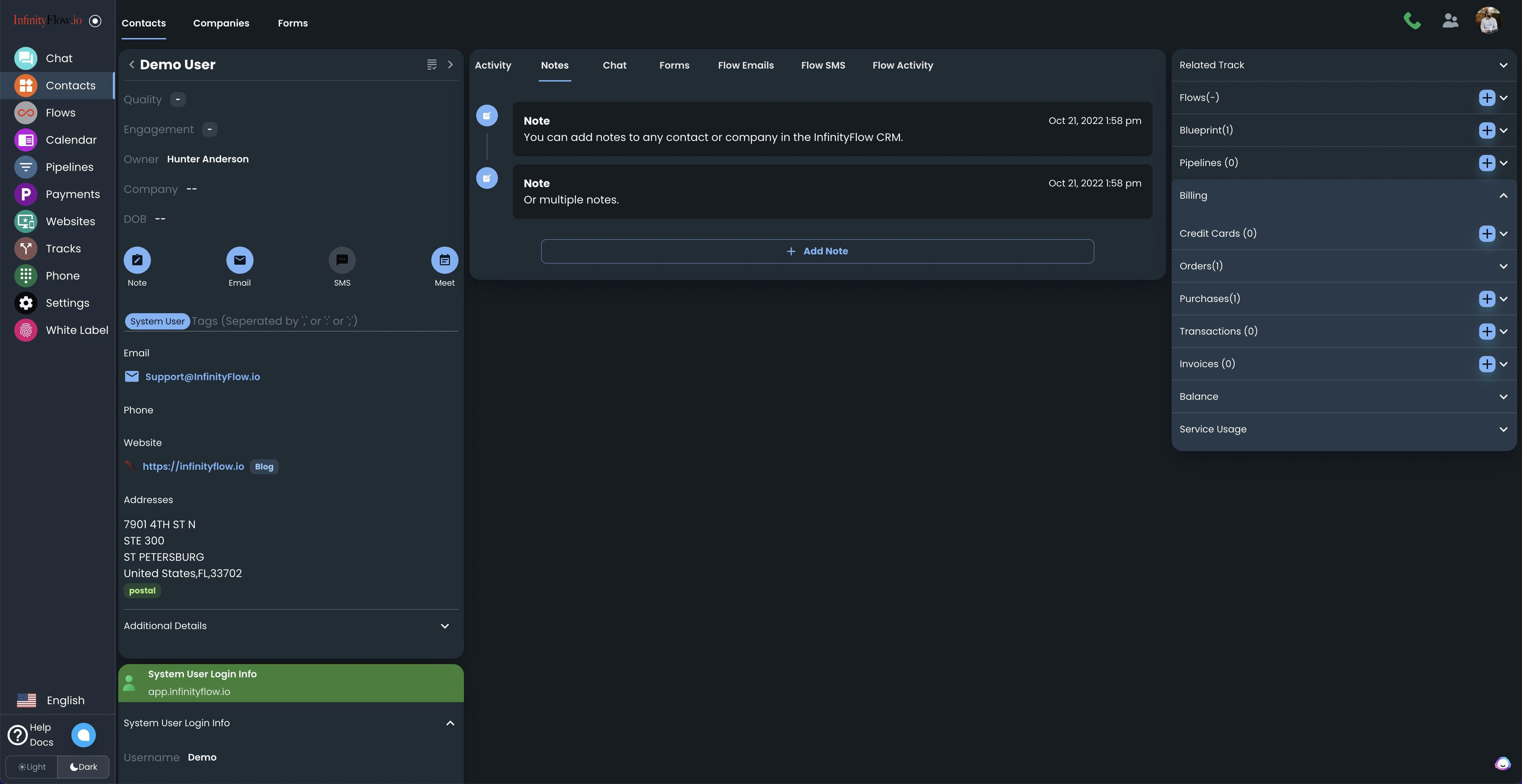Click the System User tag badge
Image resolution: width=1522 pixels, height=784 pixels.
point(157,321)
